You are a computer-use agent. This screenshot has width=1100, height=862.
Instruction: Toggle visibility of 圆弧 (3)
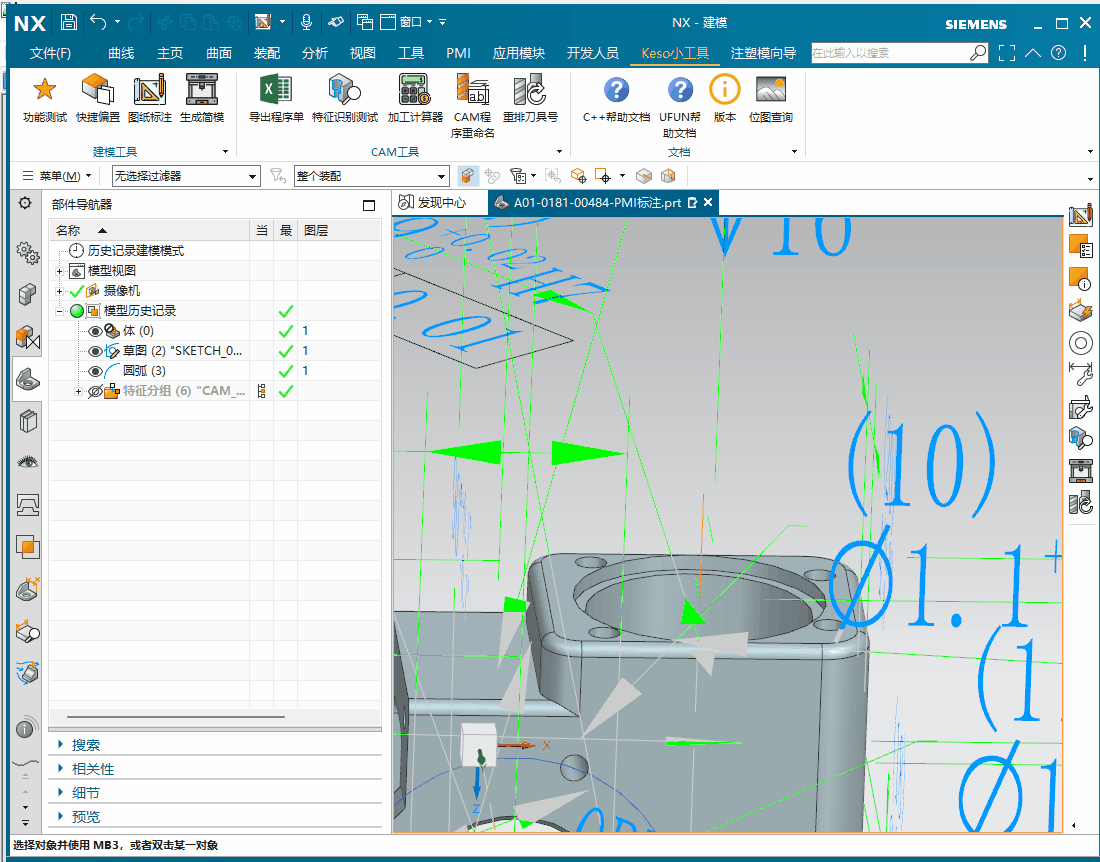click(x=95, y=372)
